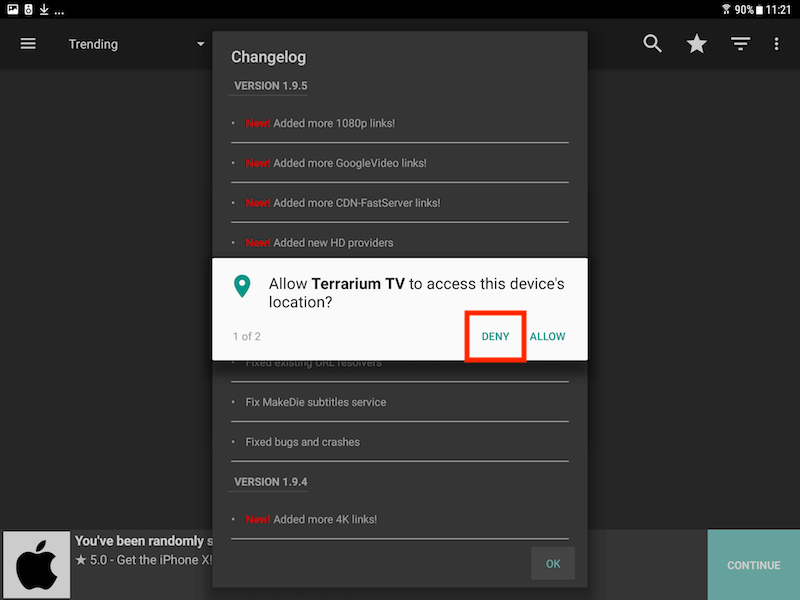Allow Terrarium TV location access

coord(547,336)
